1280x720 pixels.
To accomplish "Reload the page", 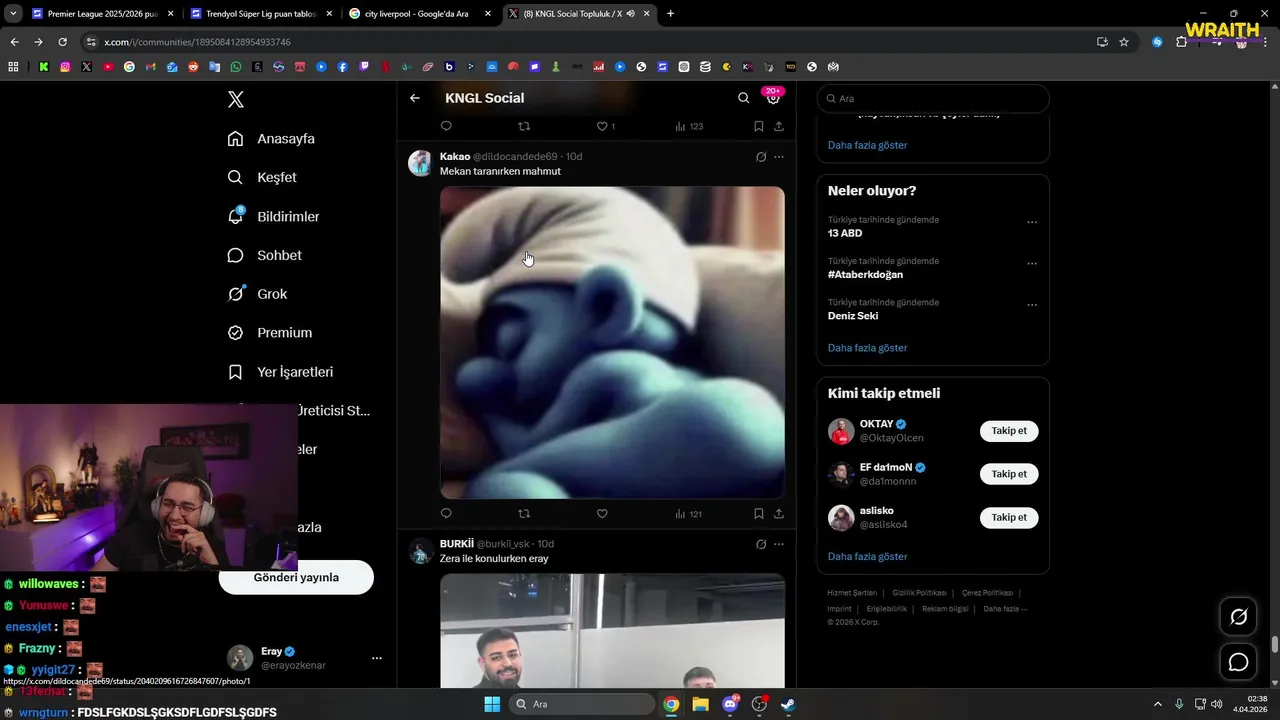I will [x=62, y=42].
